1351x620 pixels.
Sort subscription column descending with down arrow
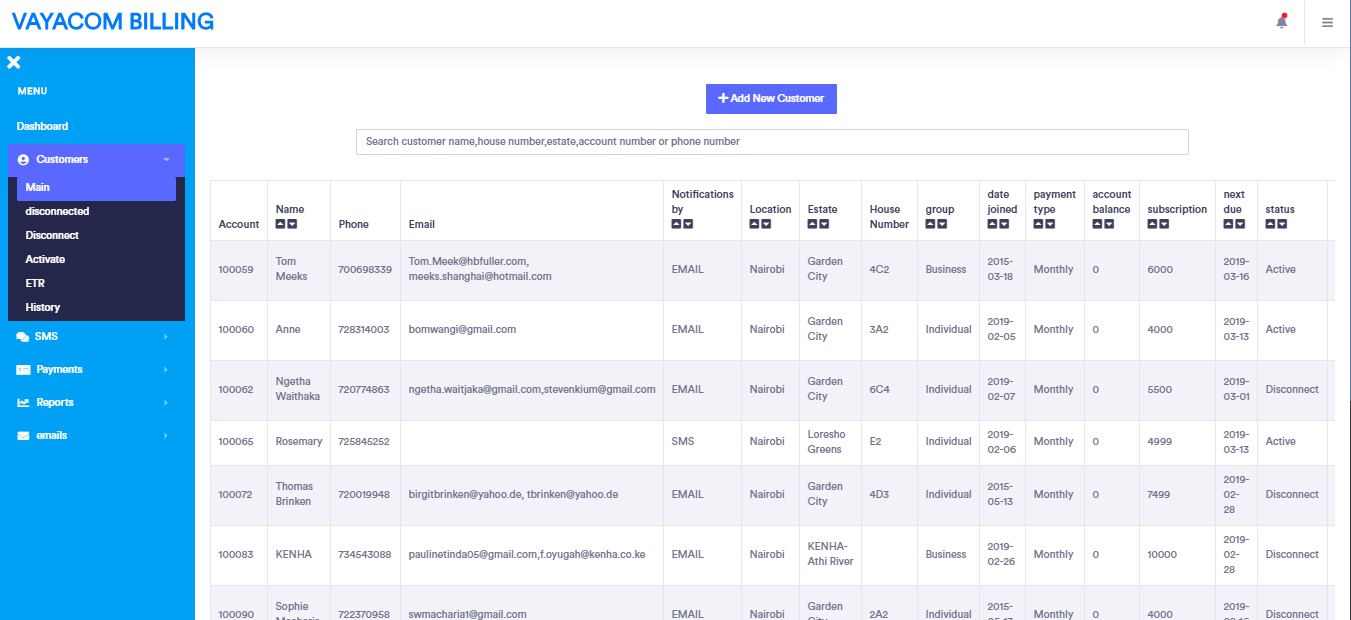click(x=1165, y=224)
